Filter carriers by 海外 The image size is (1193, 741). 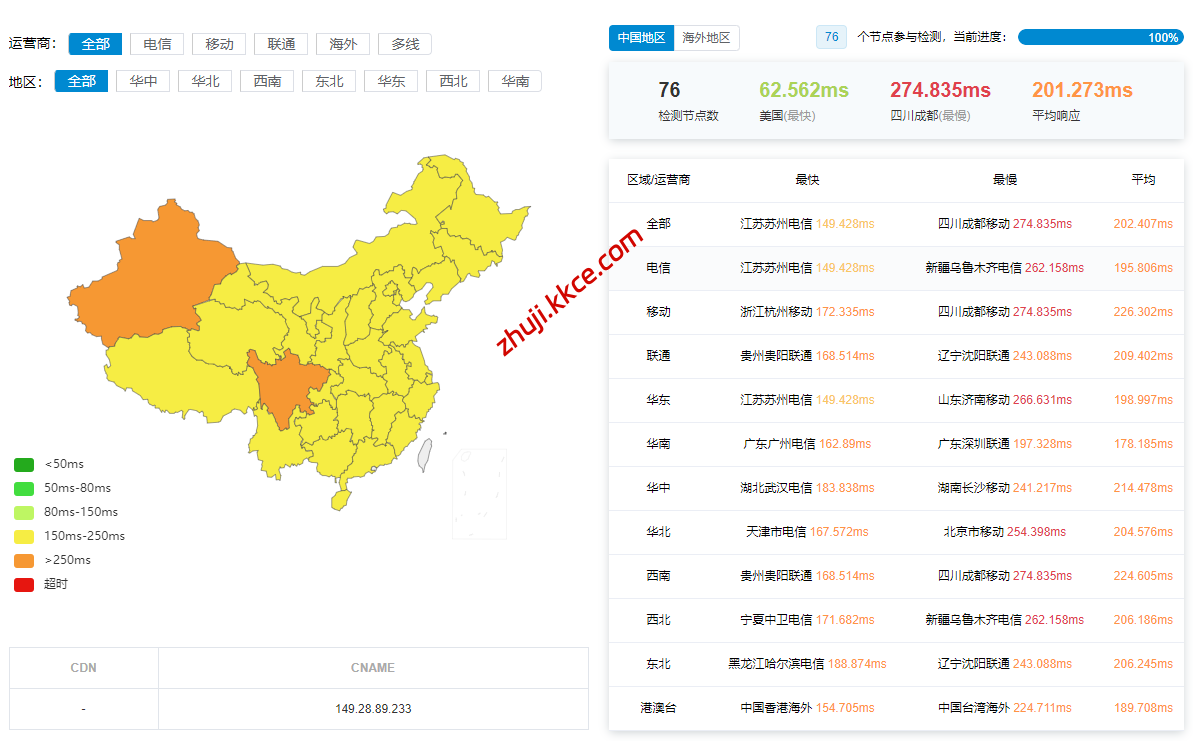tap(343, 44)
